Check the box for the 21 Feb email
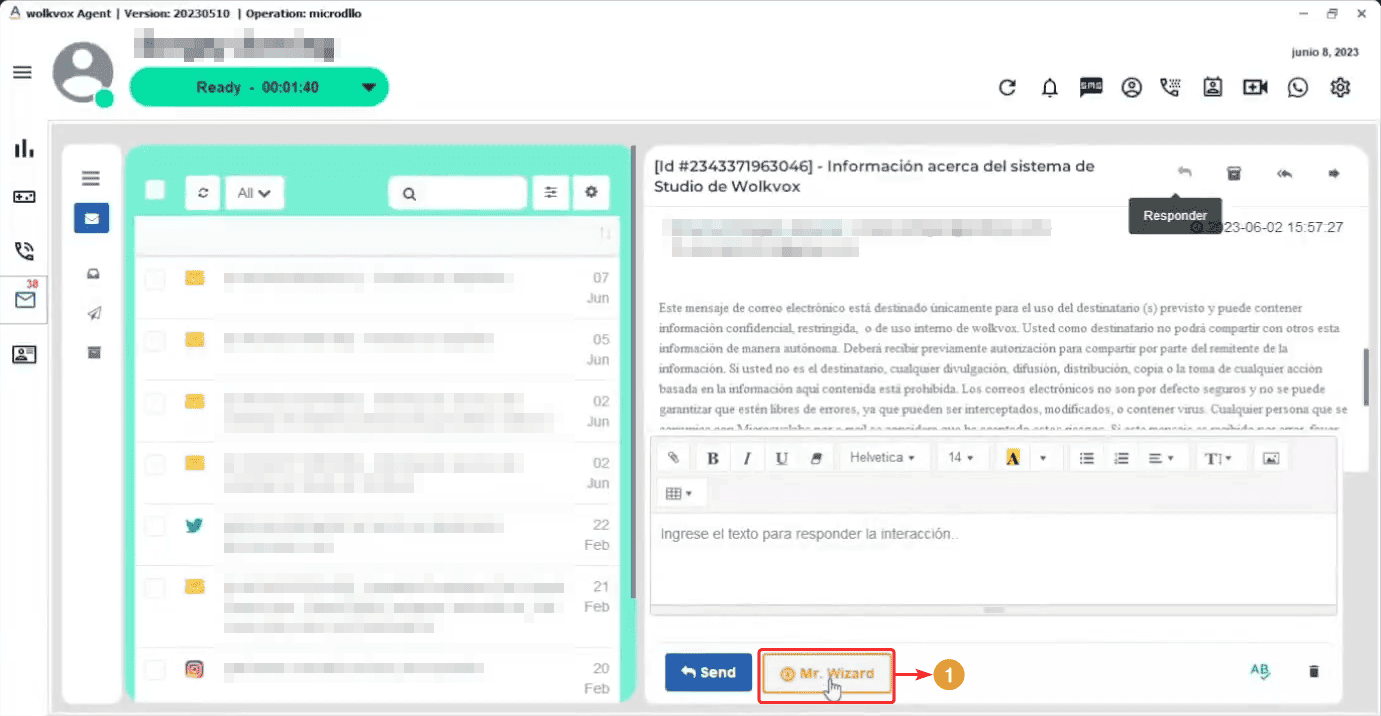 (155, 588)
